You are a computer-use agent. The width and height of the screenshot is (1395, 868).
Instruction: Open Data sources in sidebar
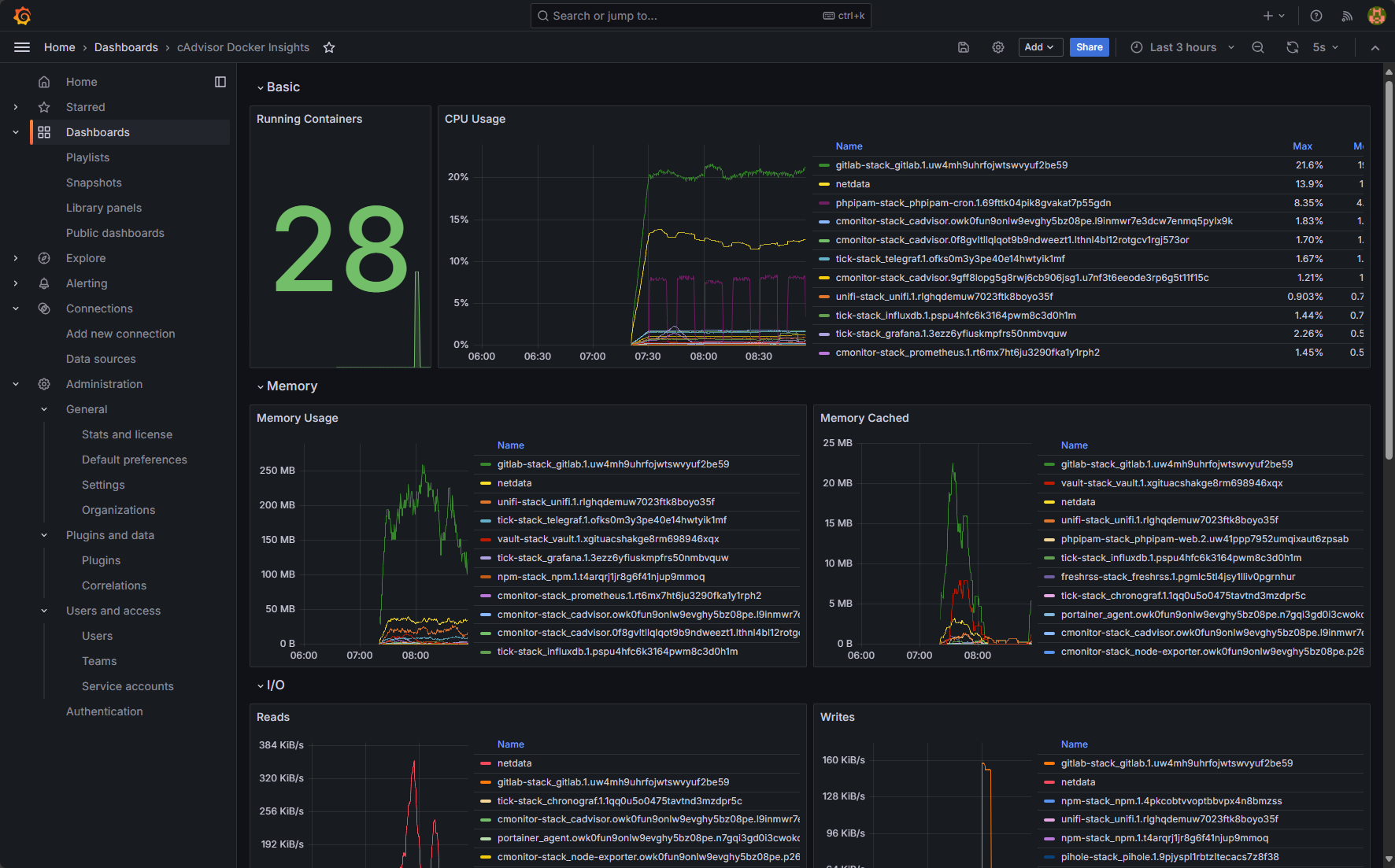tap(101, 359)
